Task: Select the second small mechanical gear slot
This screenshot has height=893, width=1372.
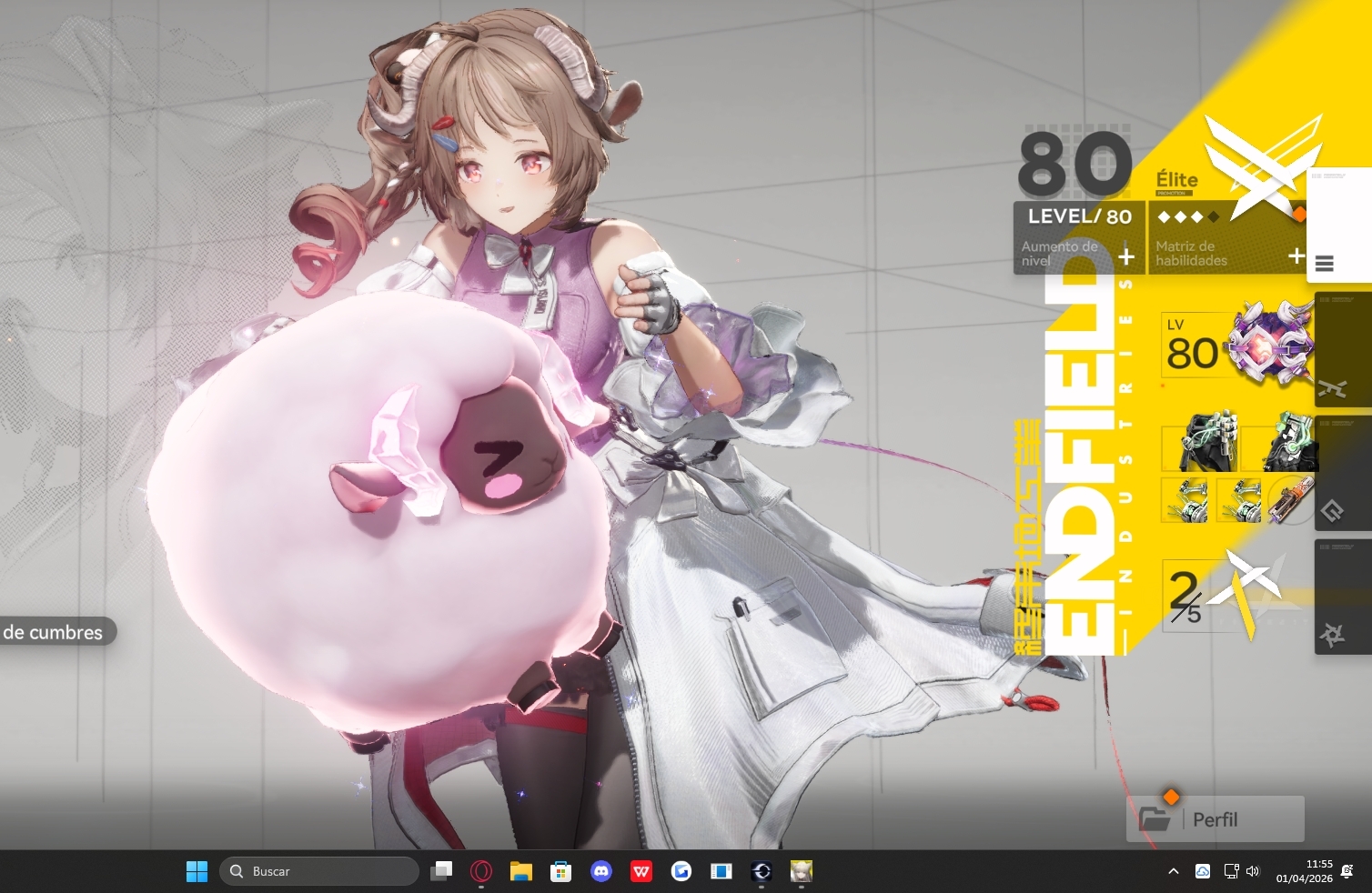Action: coord(1239,499)
